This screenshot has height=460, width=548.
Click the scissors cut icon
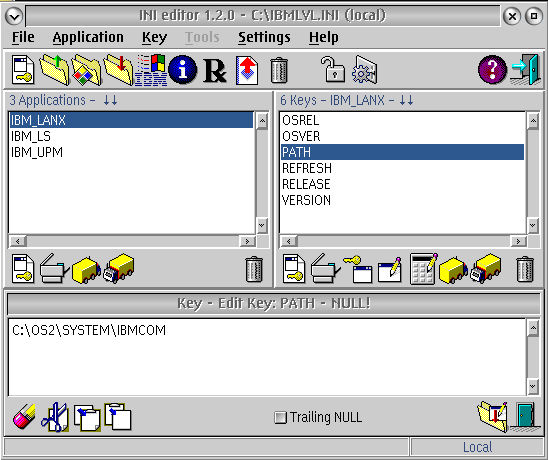[55, 417]
